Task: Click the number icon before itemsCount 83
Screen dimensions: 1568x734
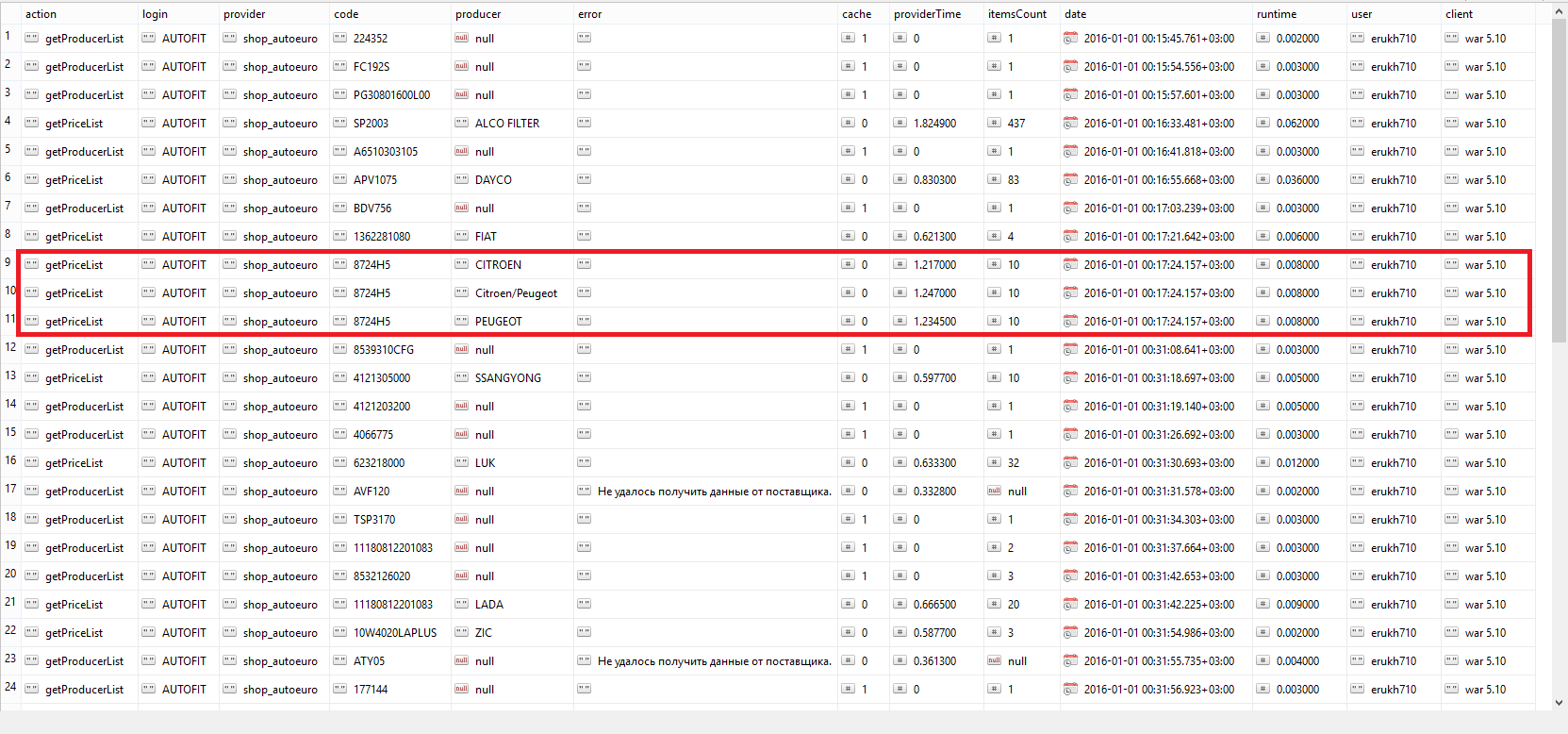Action: point(994,180)
